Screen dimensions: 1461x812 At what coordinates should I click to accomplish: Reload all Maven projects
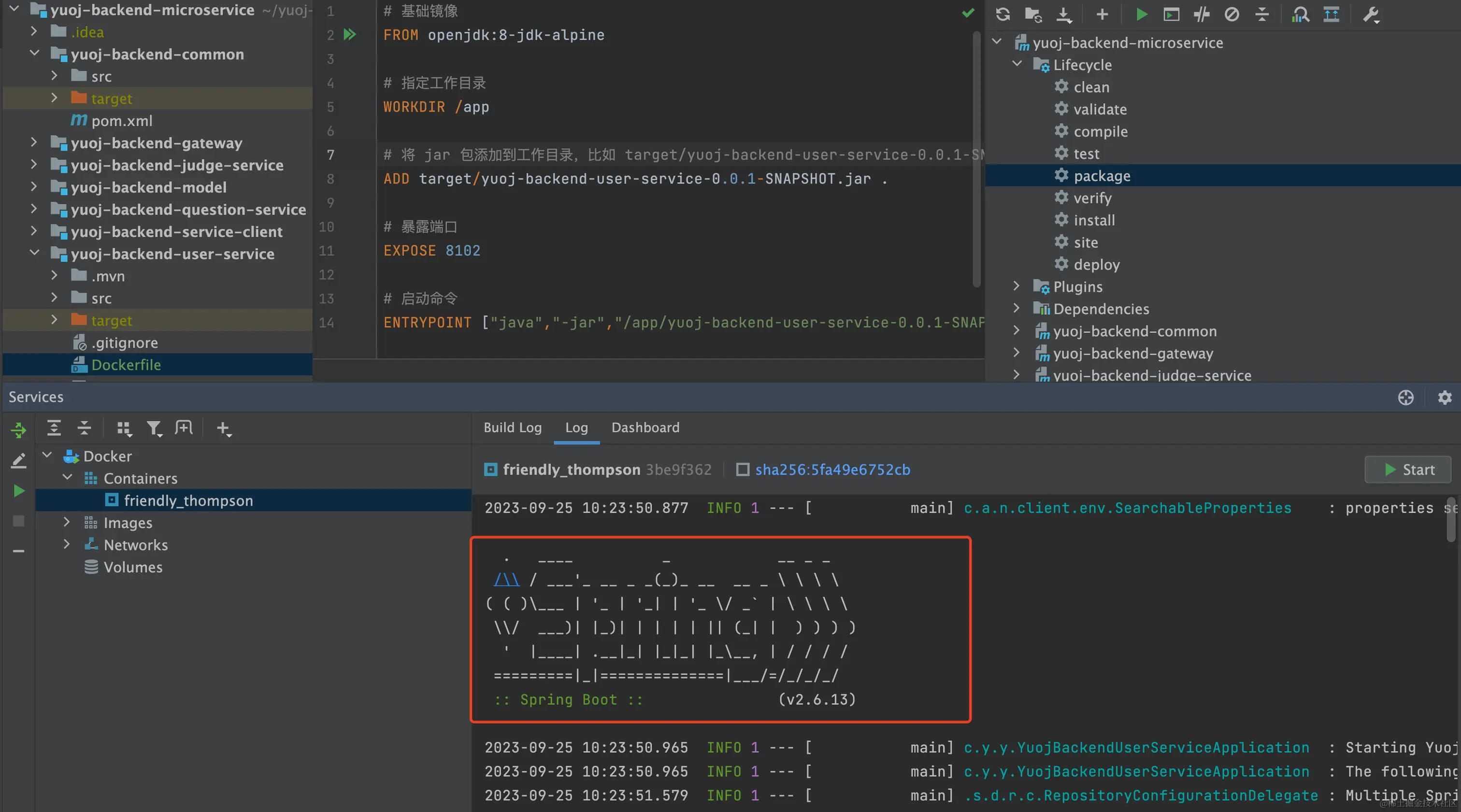[1002, 14]
